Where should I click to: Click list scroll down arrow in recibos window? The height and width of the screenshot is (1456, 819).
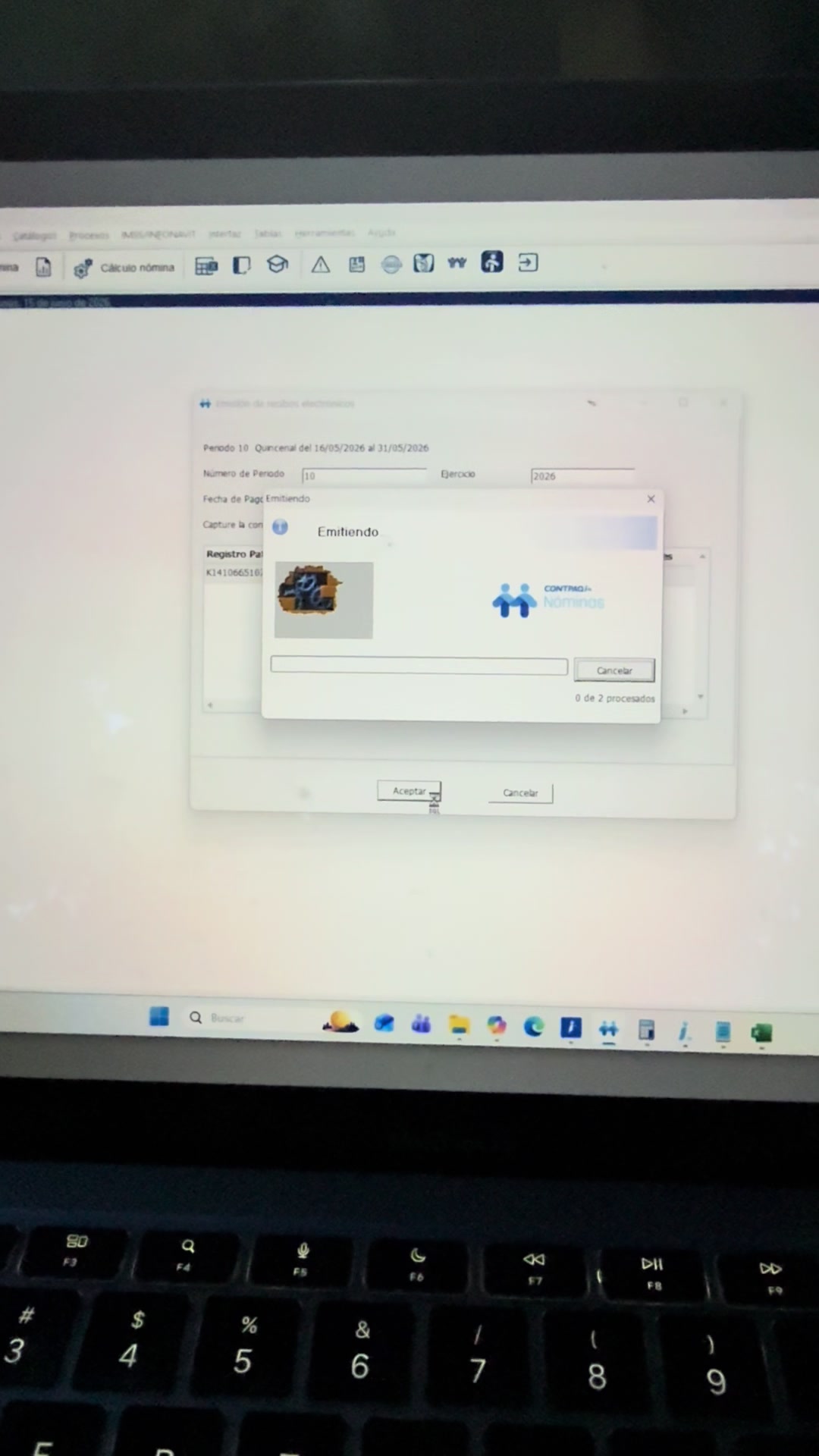point(701,696)
